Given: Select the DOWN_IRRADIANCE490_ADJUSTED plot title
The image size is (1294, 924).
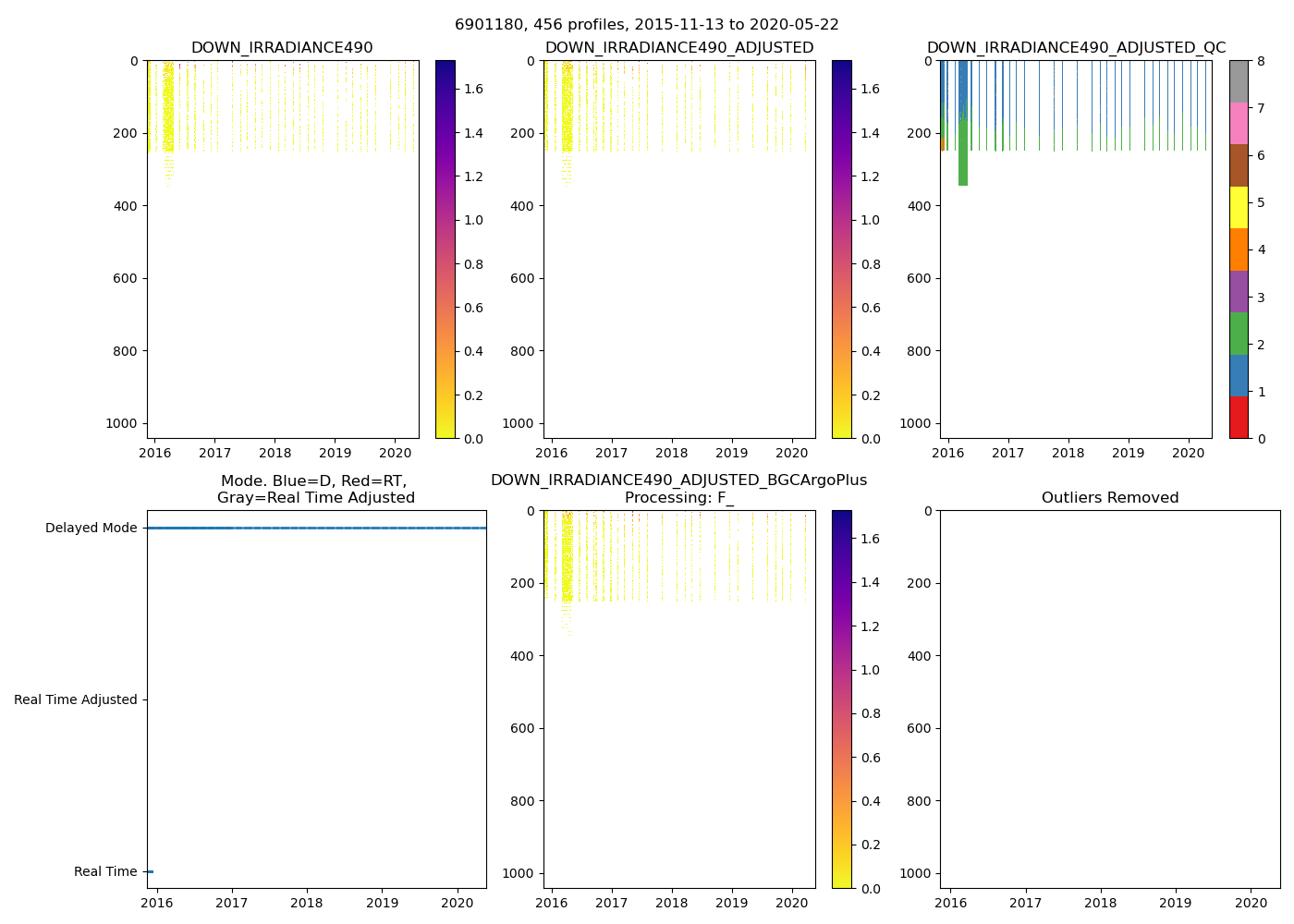Looking at the screenshot, I should click(x=679, y=48).
